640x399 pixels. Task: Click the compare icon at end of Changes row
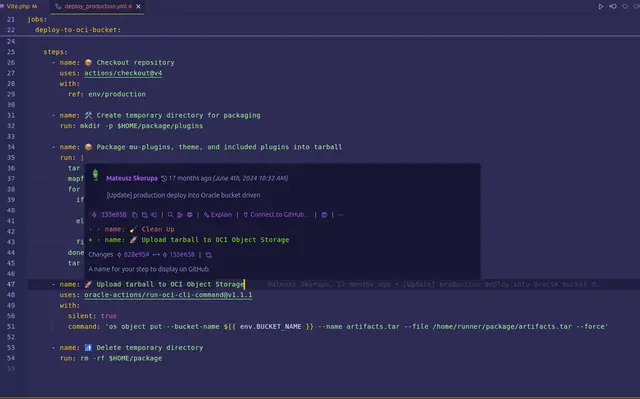click(x=209, y=255)
